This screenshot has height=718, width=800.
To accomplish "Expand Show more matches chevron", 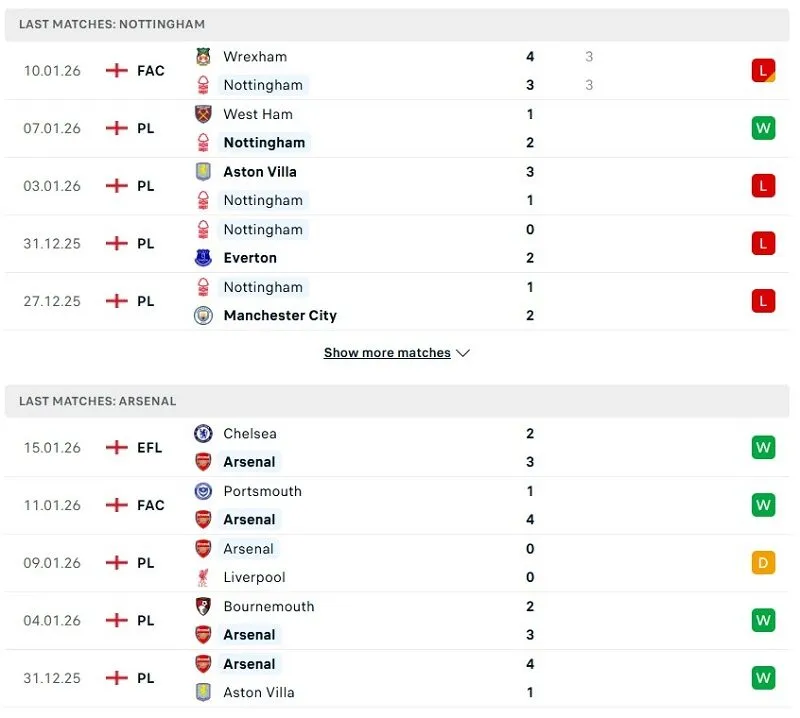I will click(463, 353).
